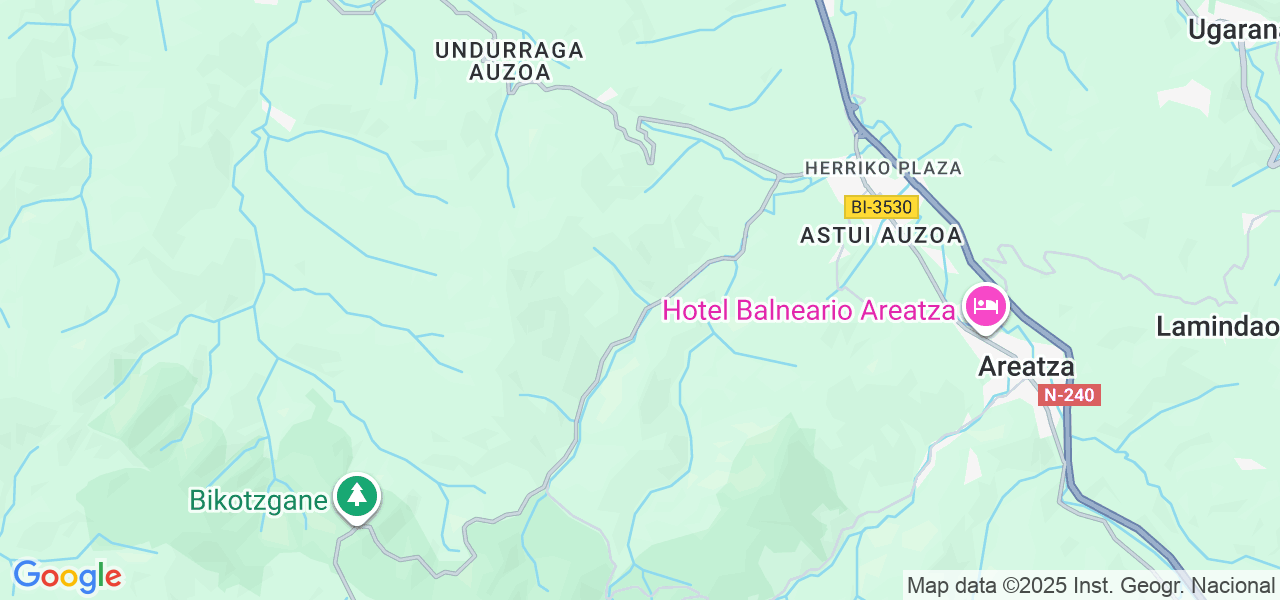1280x600 pixels.
Task: Click the Undurraga Auzoa neighborhood label
Action: pos(509,61)
